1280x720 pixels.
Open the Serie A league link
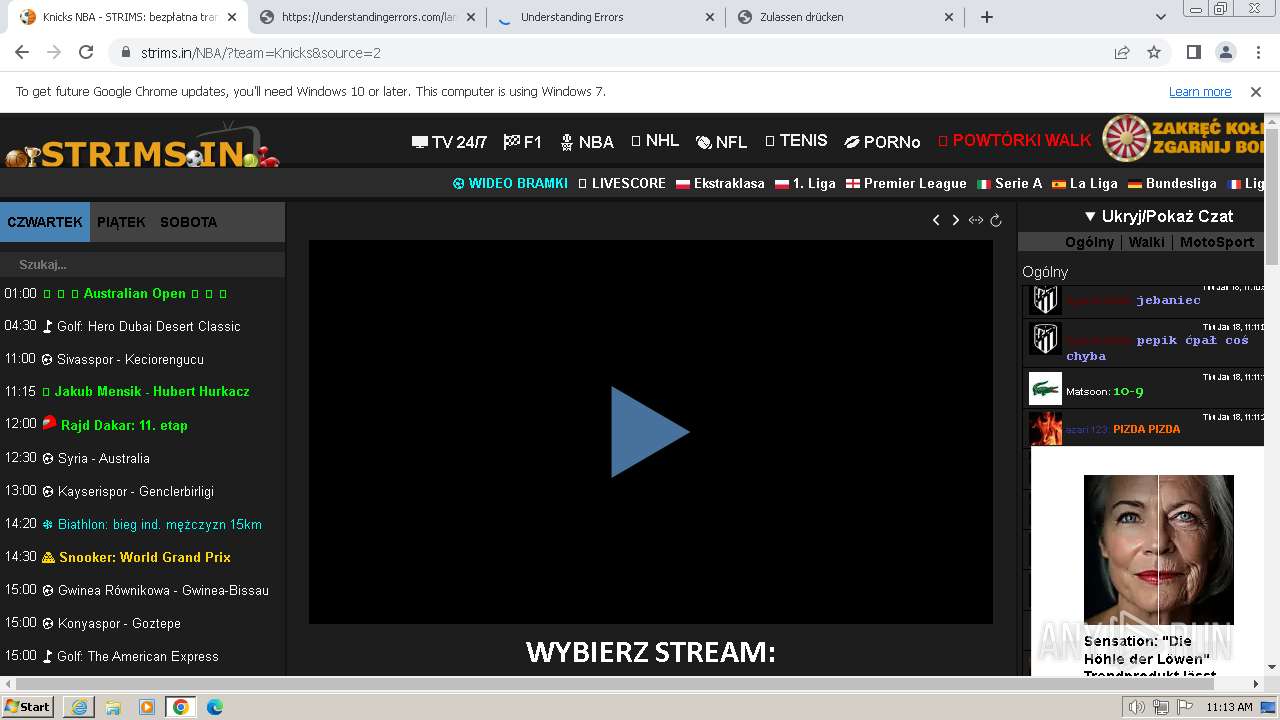pos(1009,183)
